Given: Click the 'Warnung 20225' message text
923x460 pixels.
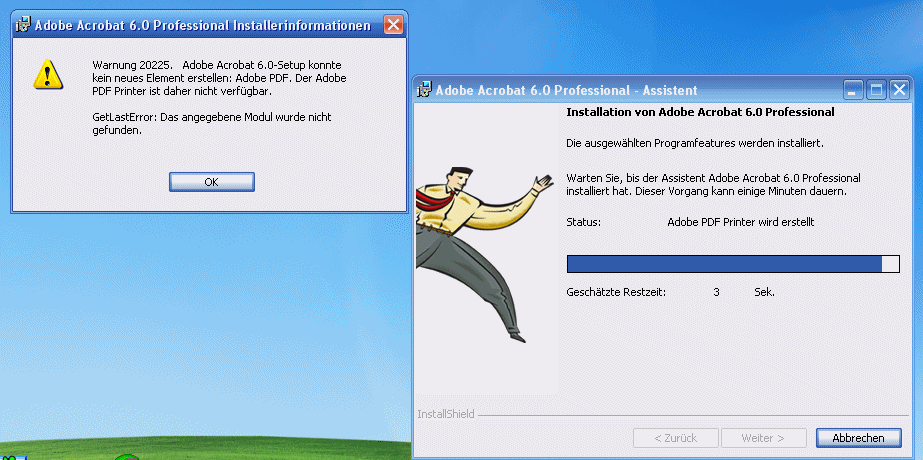Looking at the screenshot, I should coord(220,78).
